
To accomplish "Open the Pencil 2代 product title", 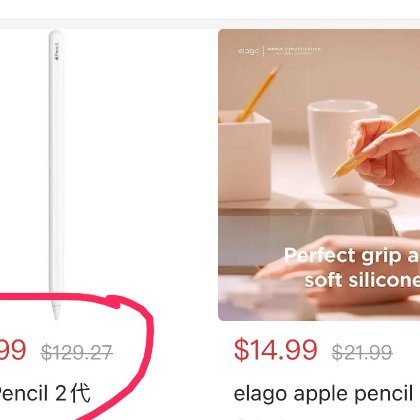I will pyautogui.click(x=45, y=393).
